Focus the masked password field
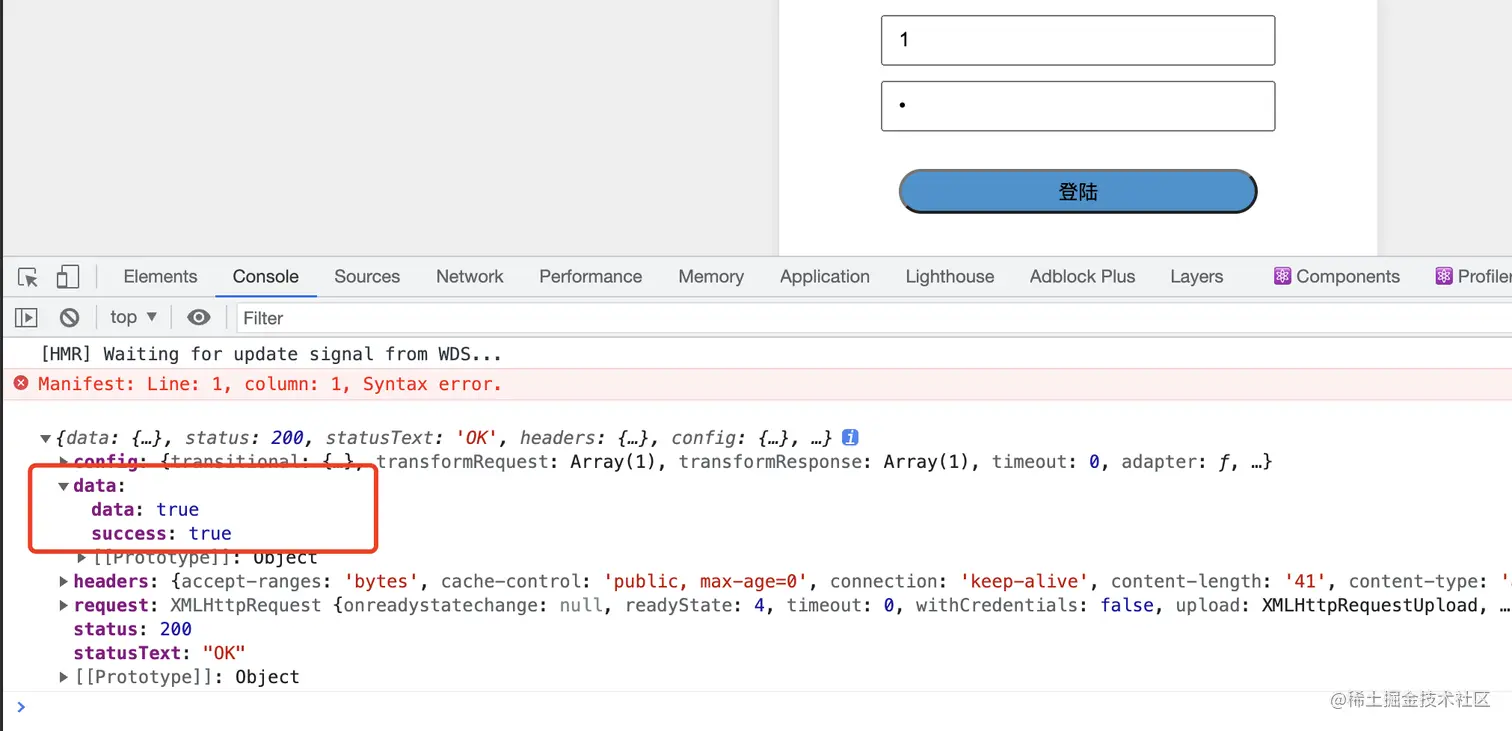 click(x=1078, y=106)
